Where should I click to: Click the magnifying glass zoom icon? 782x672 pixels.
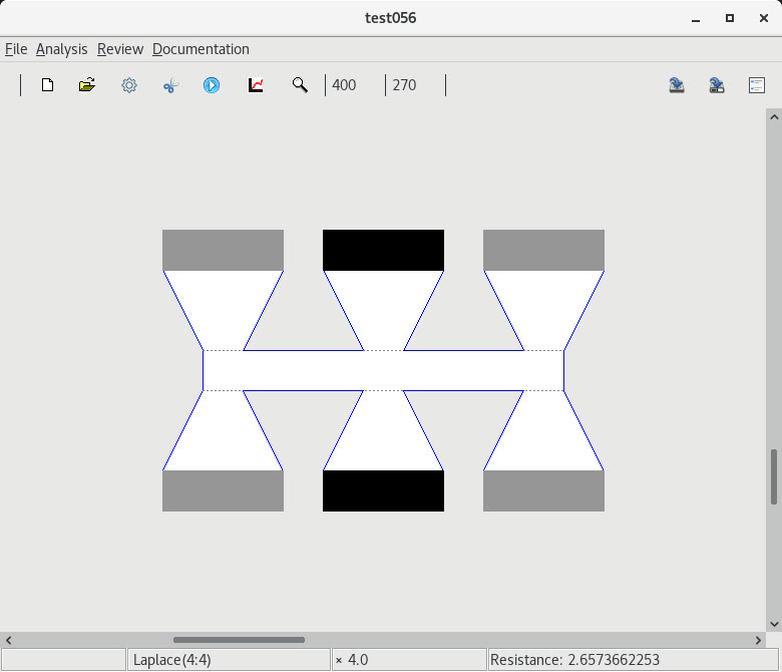pos(299,85)
